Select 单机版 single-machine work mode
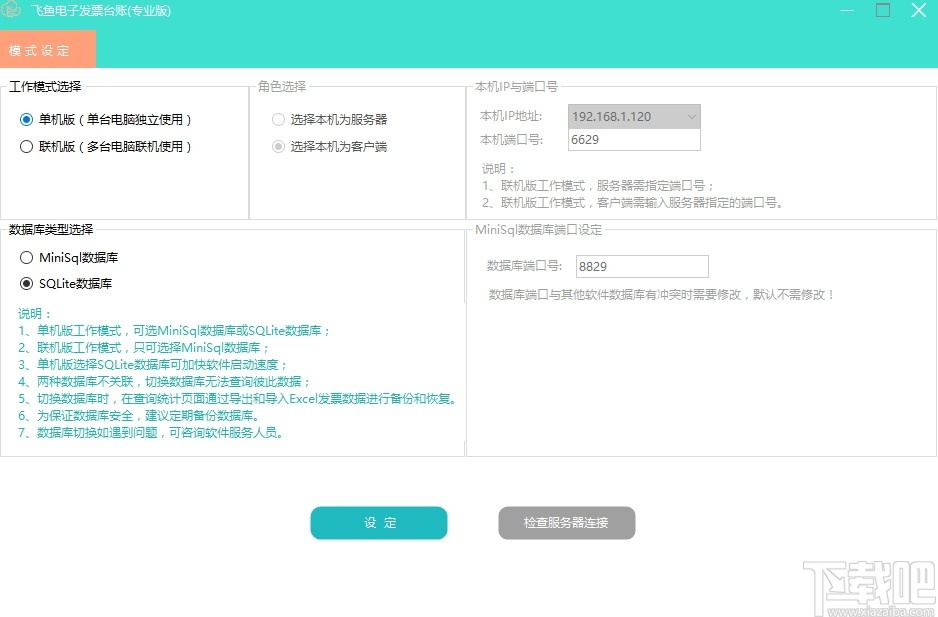 [28, 119]
